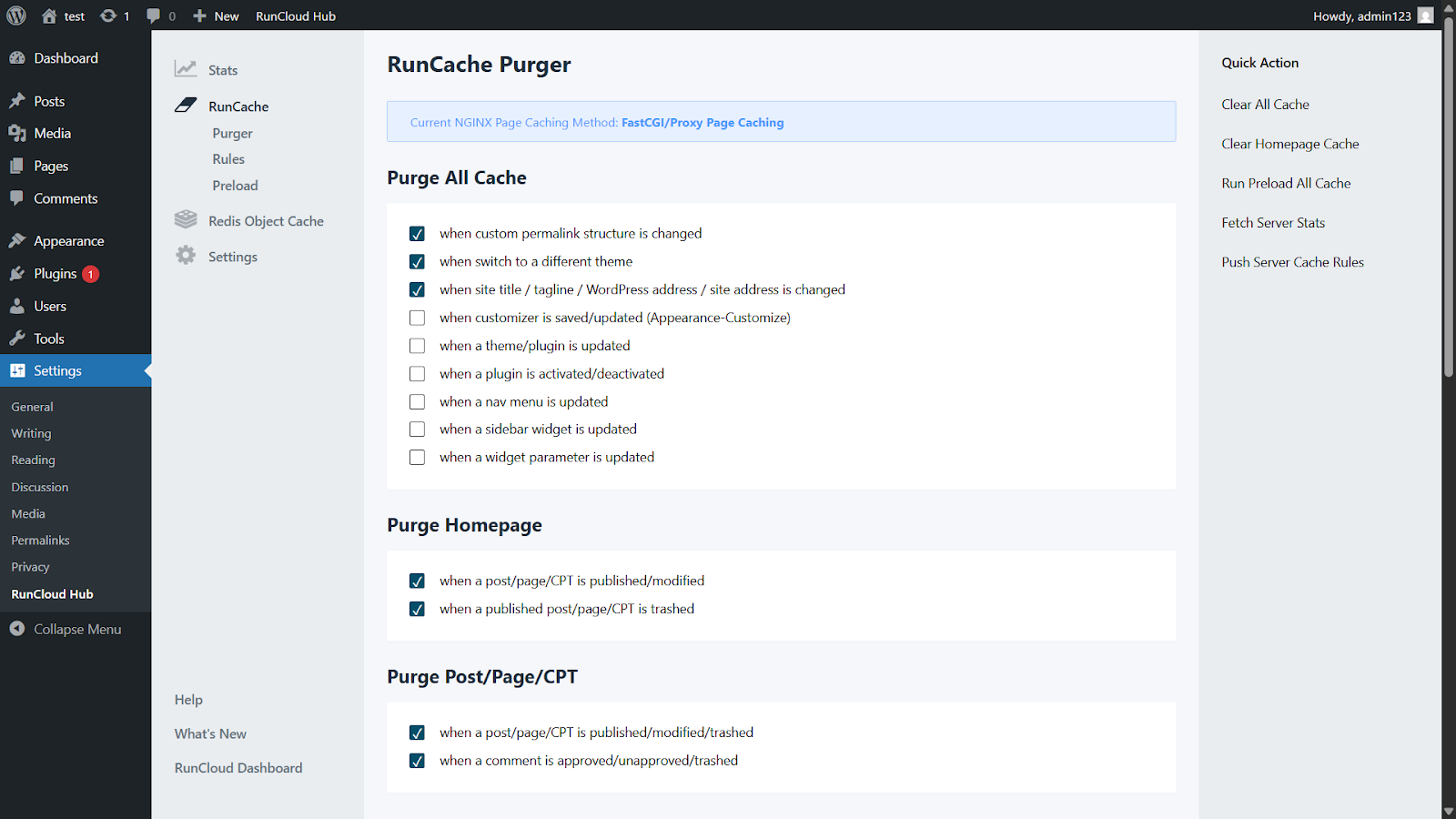This screenshot has width=1456, height=819.
Task: Click the updates refresh icon in admin bar
Action: (x=108, y=15)
